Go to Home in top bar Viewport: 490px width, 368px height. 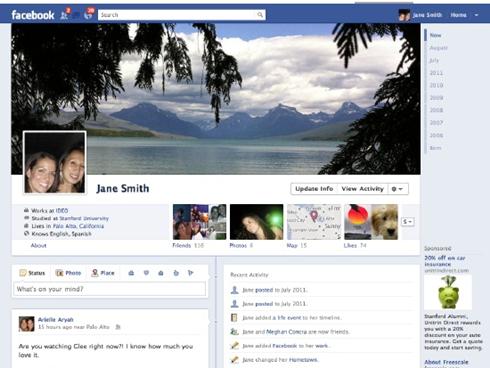point(458,15)
